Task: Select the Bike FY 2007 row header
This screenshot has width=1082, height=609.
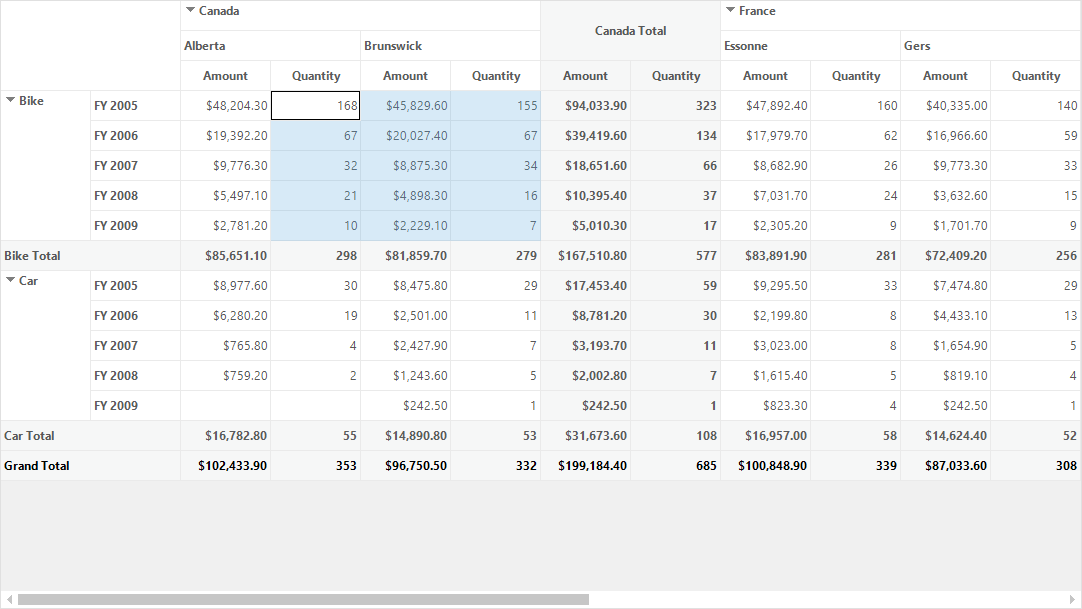Action: (x=135, y=166)
